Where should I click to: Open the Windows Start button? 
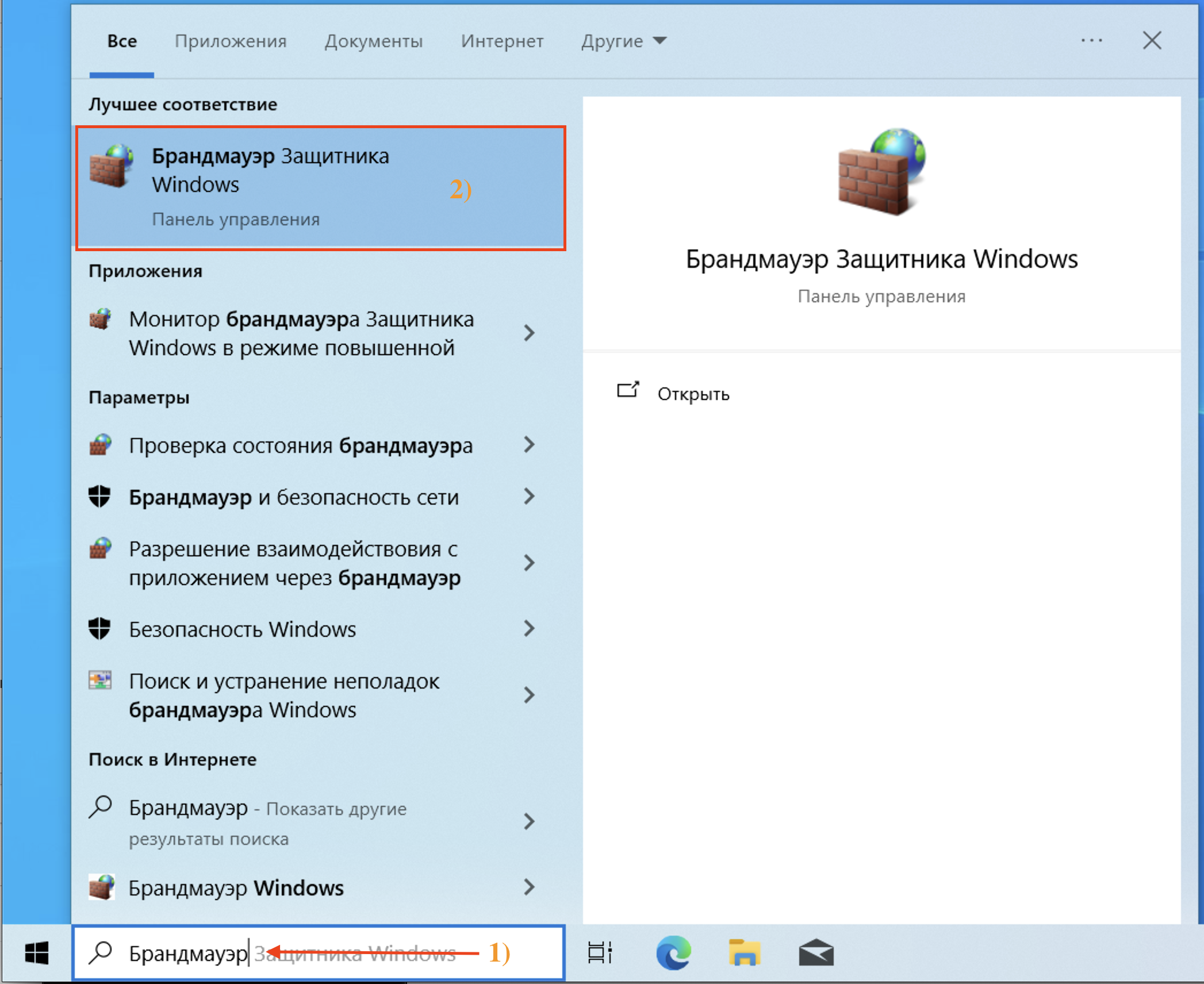point(37,954)
